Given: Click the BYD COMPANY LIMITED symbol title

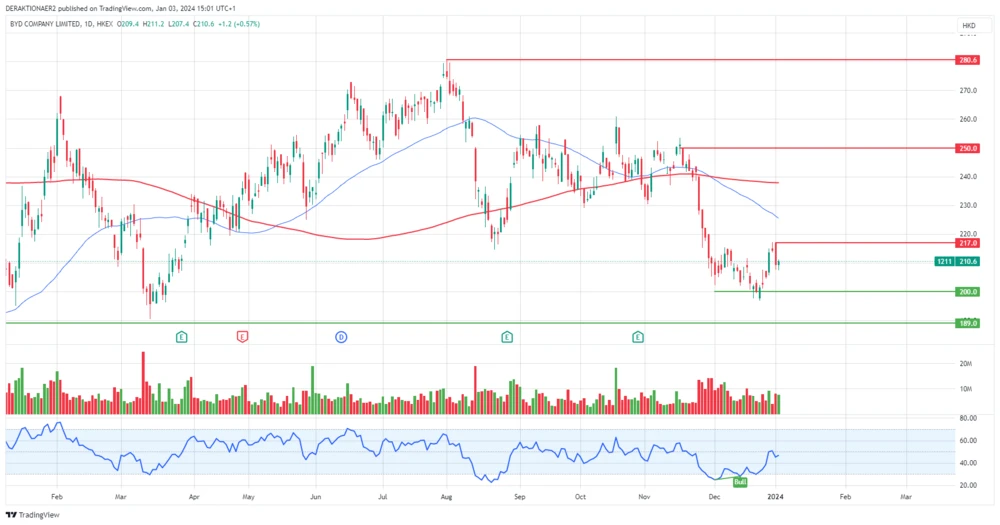Looking at the screenshot, I should (44, 22).
